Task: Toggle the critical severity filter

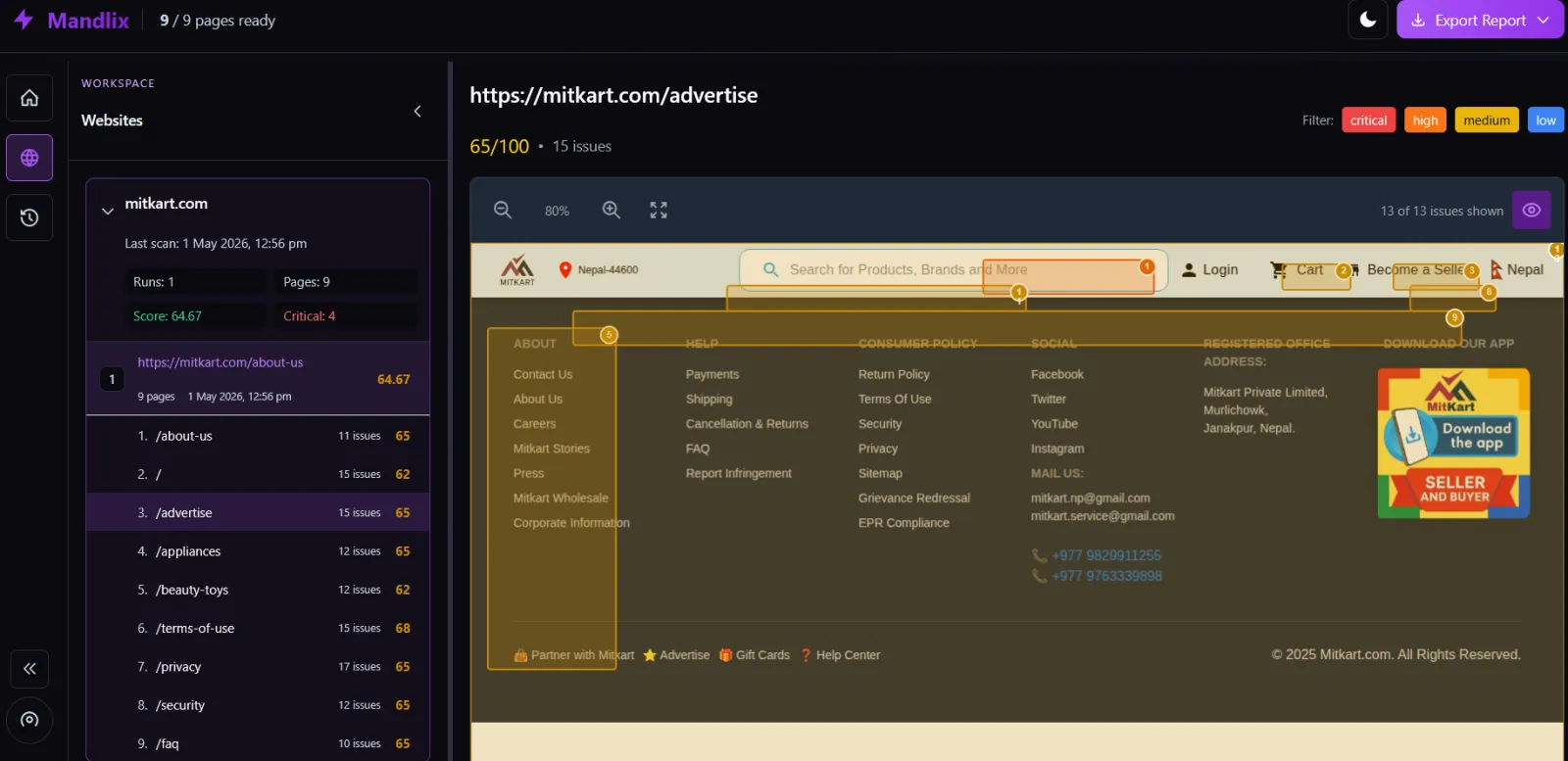Action: click(1368, 120)
